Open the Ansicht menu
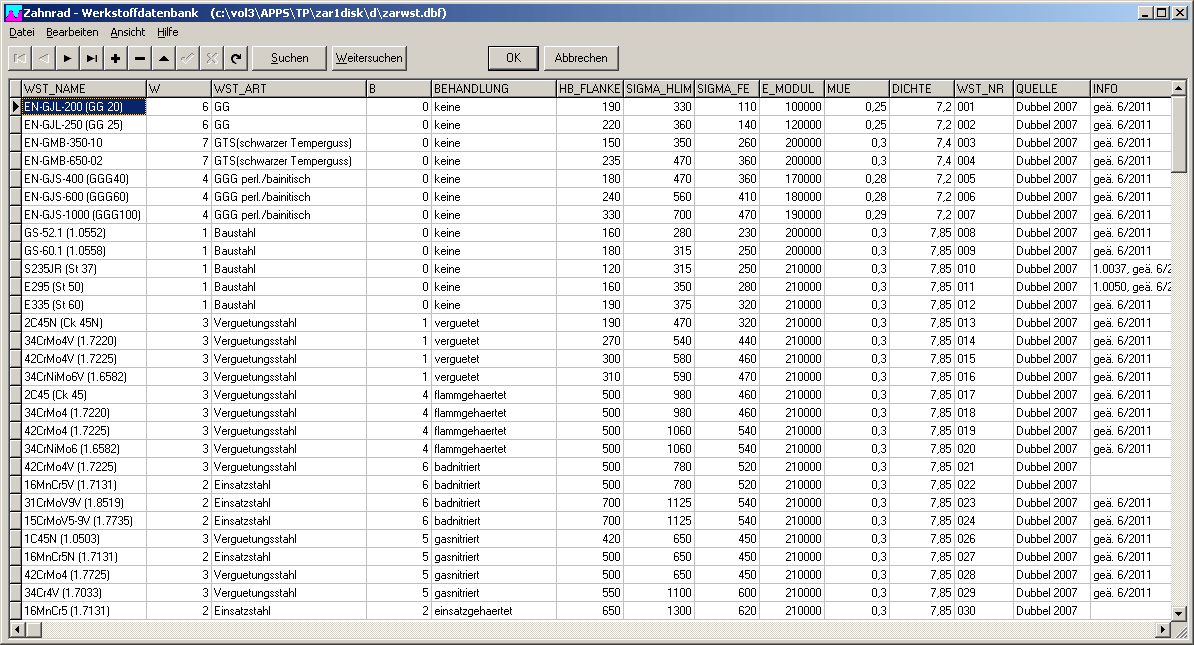 point(127,32)
